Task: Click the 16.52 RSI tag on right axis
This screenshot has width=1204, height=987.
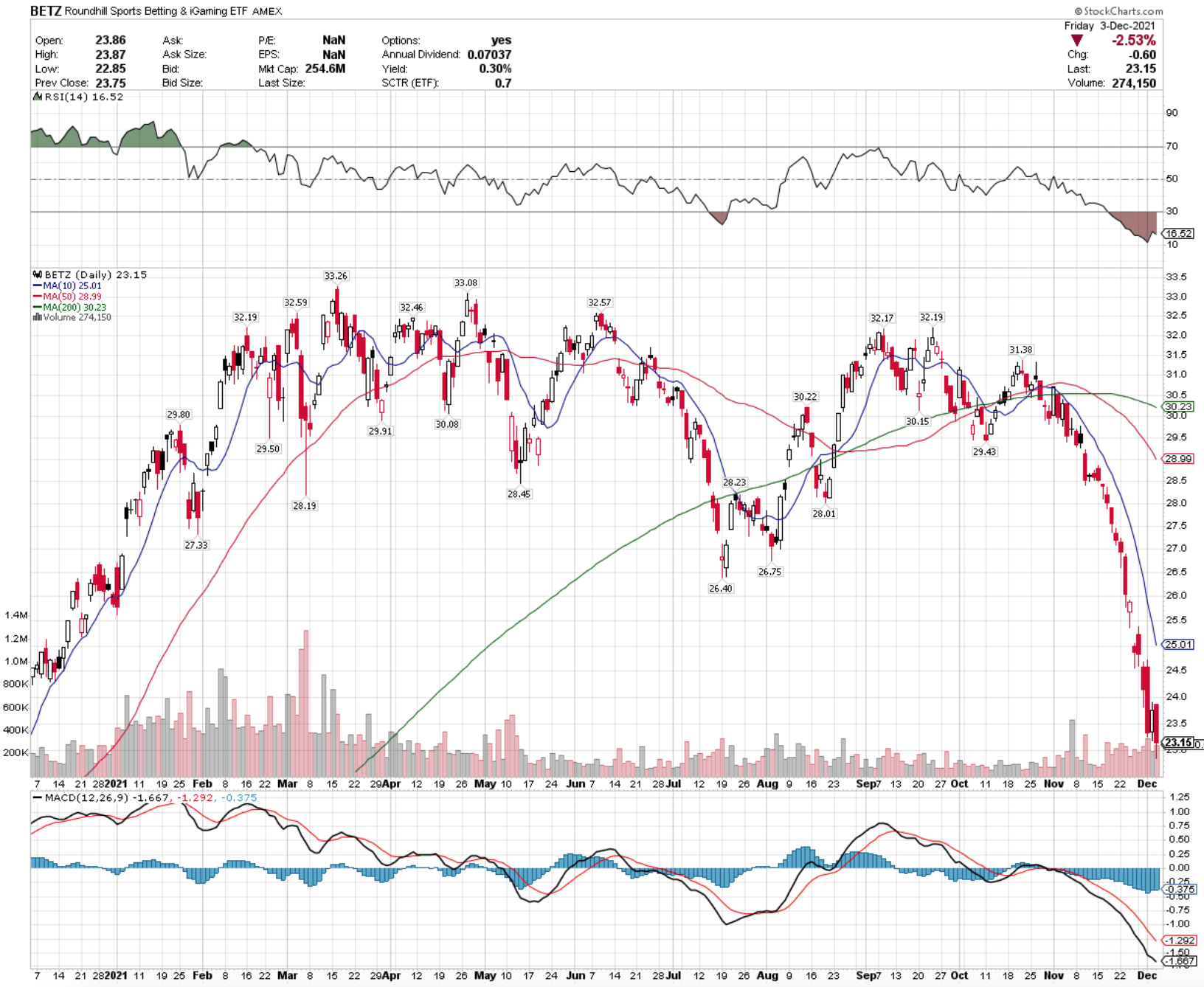Action: [1179, 234]
